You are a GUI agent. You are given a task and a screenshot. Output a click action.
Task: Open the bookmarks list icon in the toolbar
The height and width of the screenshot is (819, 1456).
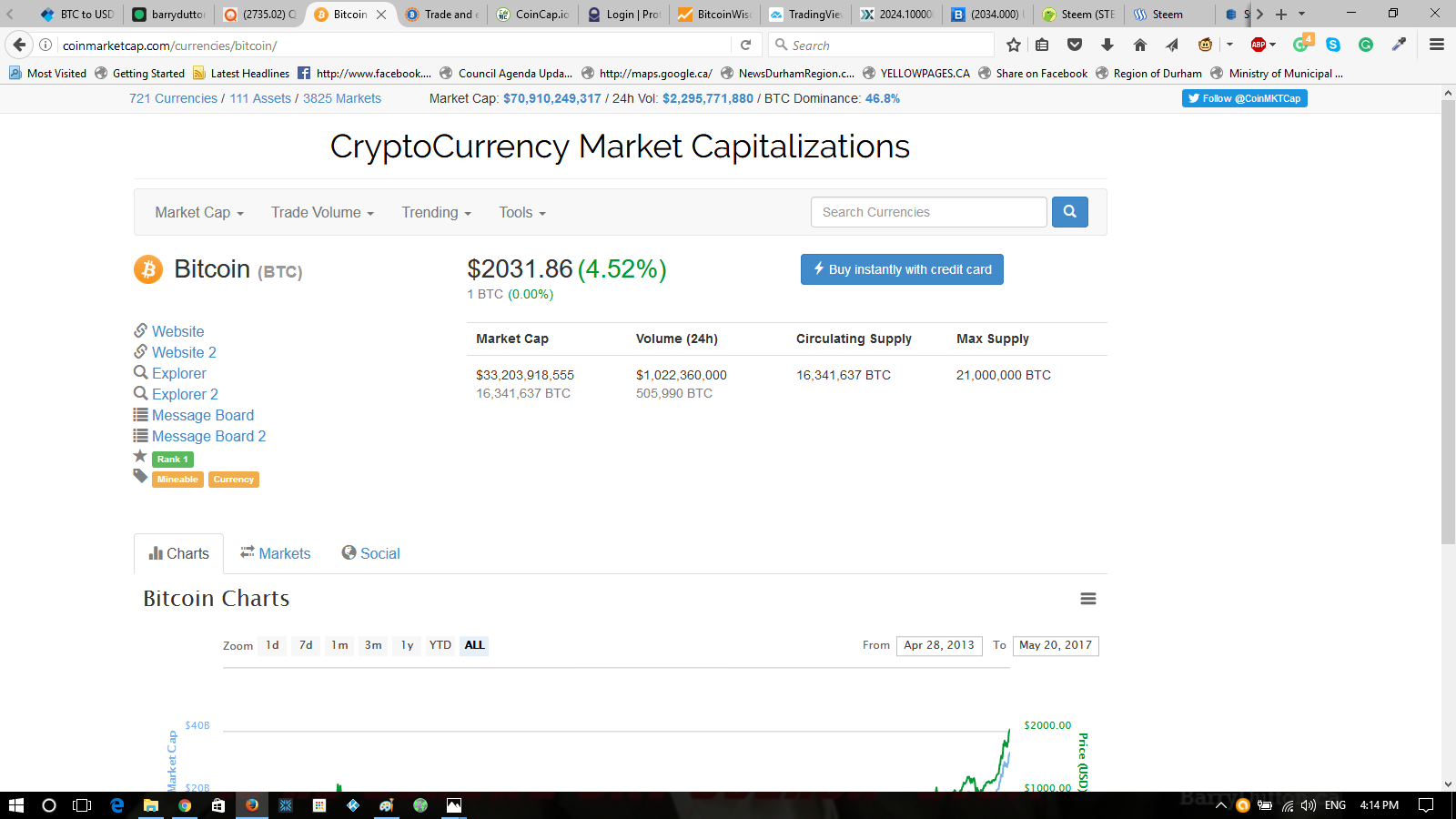1043,45
